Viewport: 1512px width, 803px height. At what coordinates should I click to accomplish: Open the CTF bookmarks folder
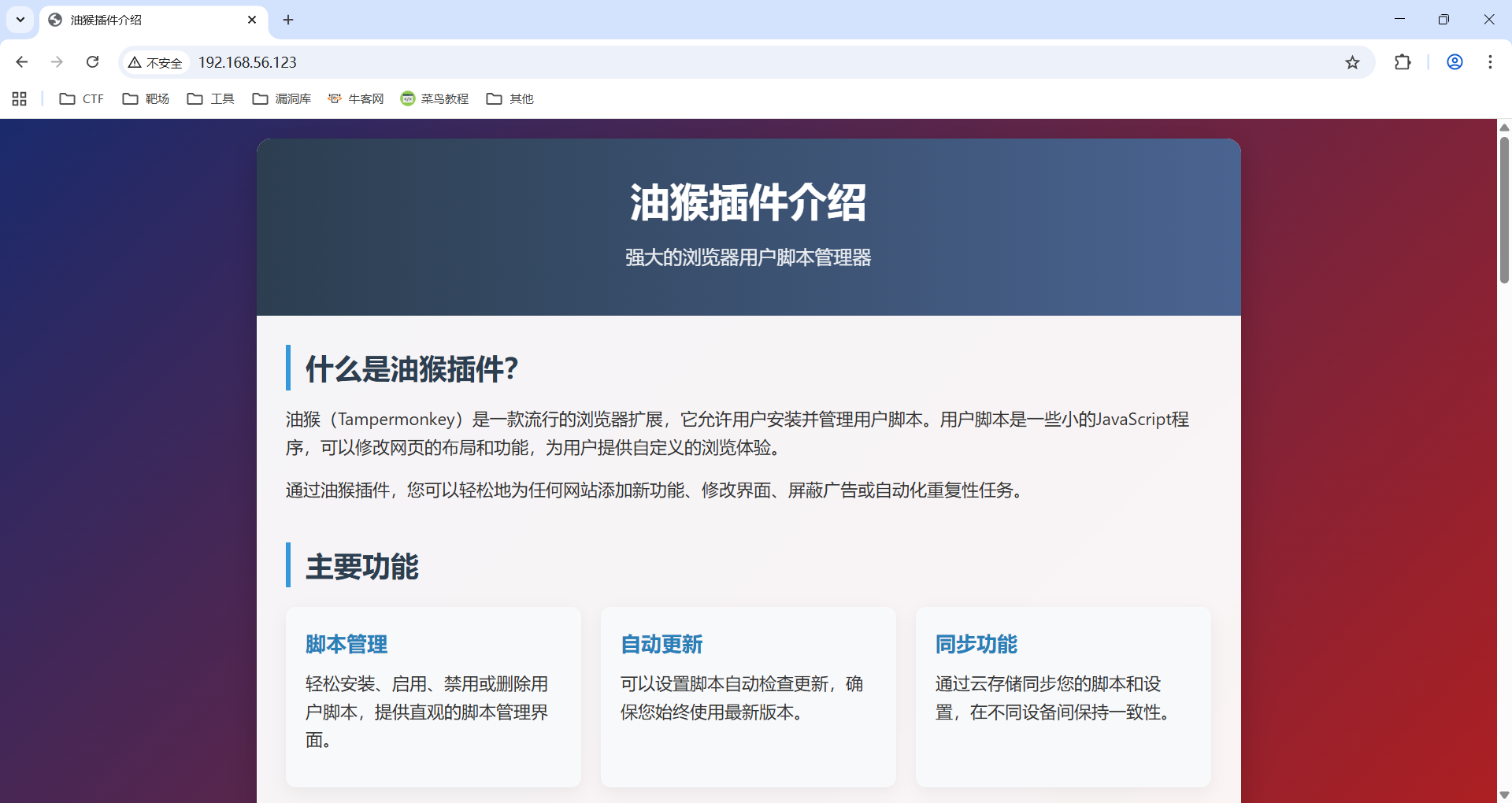tap(82, 98)
